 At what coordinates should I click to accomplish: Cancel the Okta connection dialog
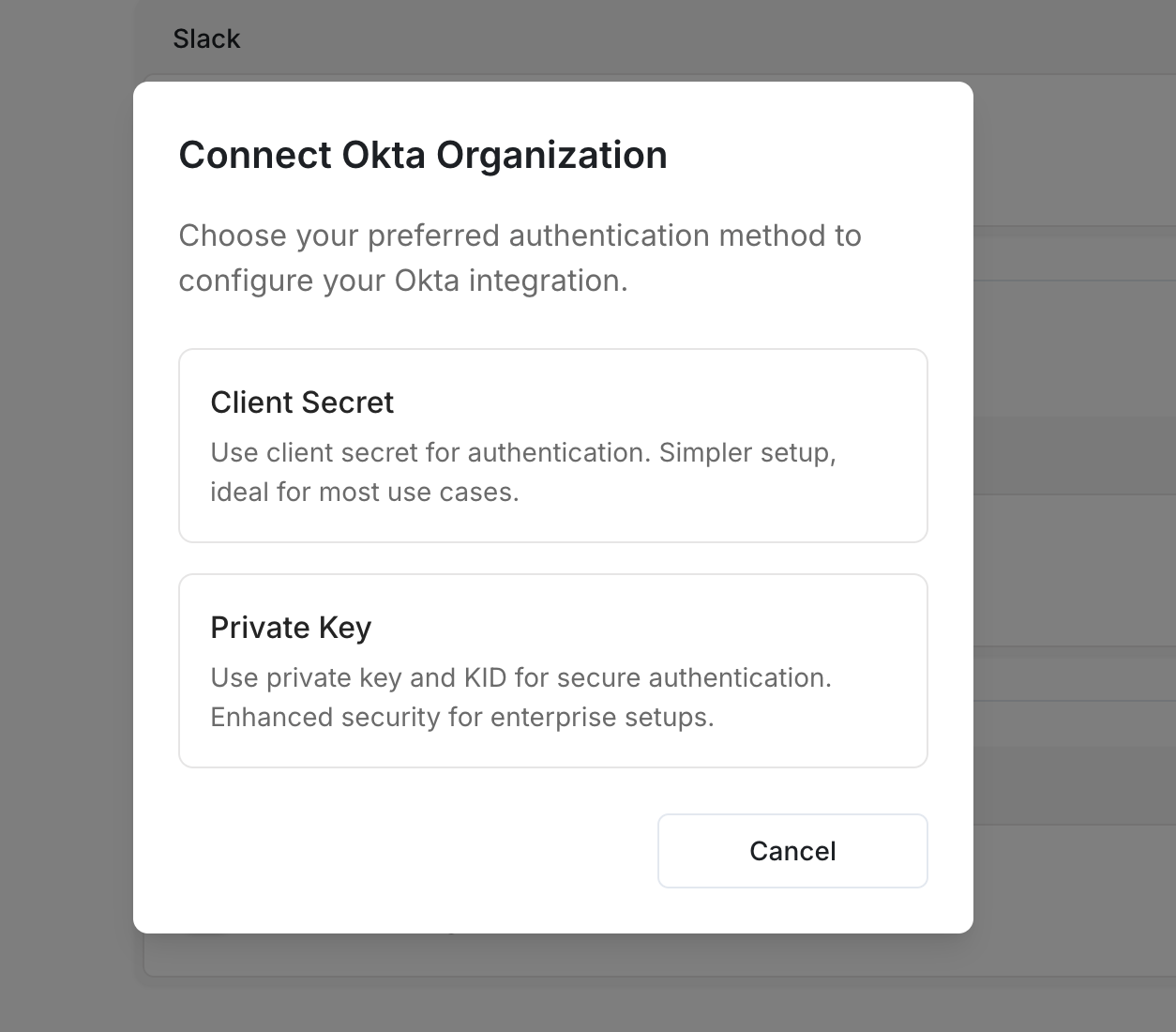tap(792, 851)
